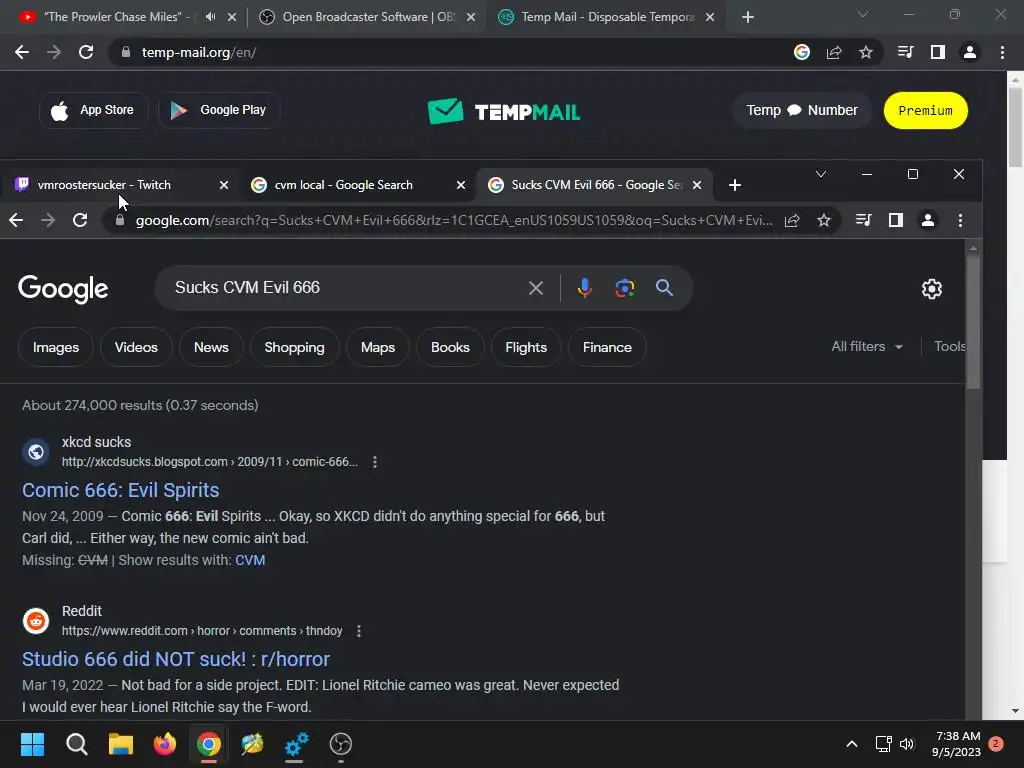This screenshot has height=768, width=1024.
Task: Filter results by Maps
Action: tap(378, 347)
